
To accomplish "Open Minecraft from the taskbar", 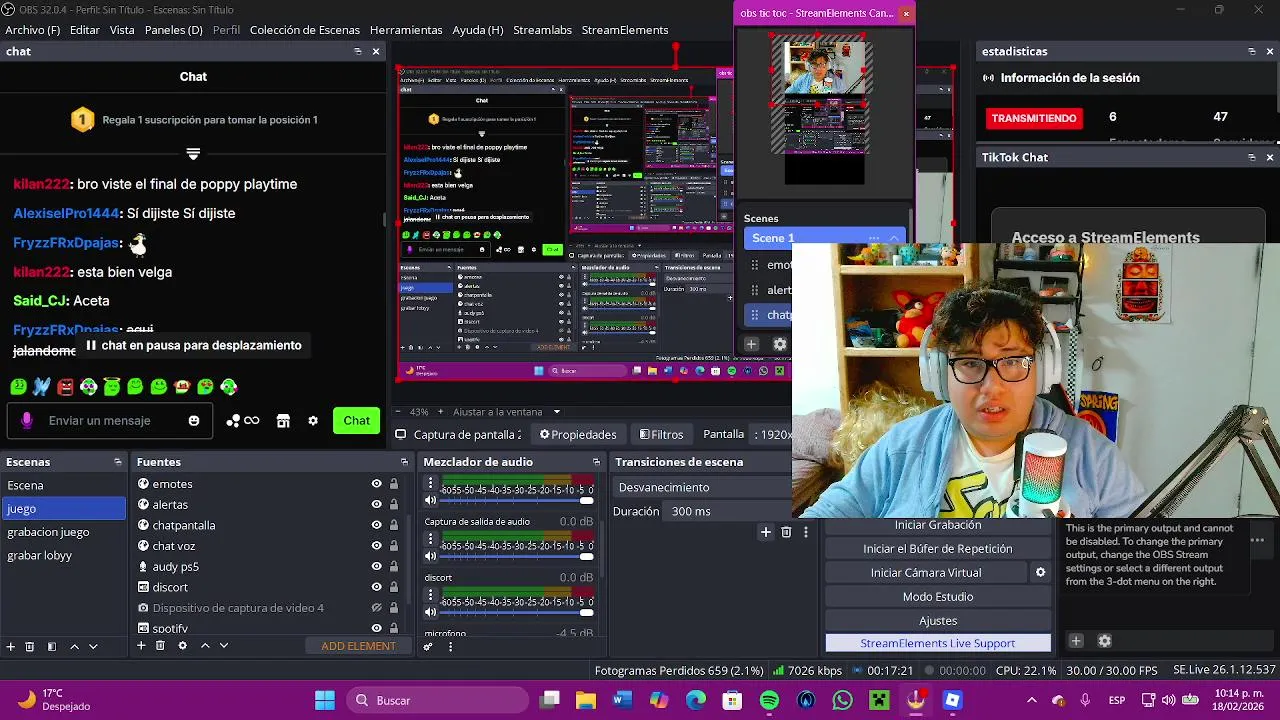I will click(x=879, y=700).
